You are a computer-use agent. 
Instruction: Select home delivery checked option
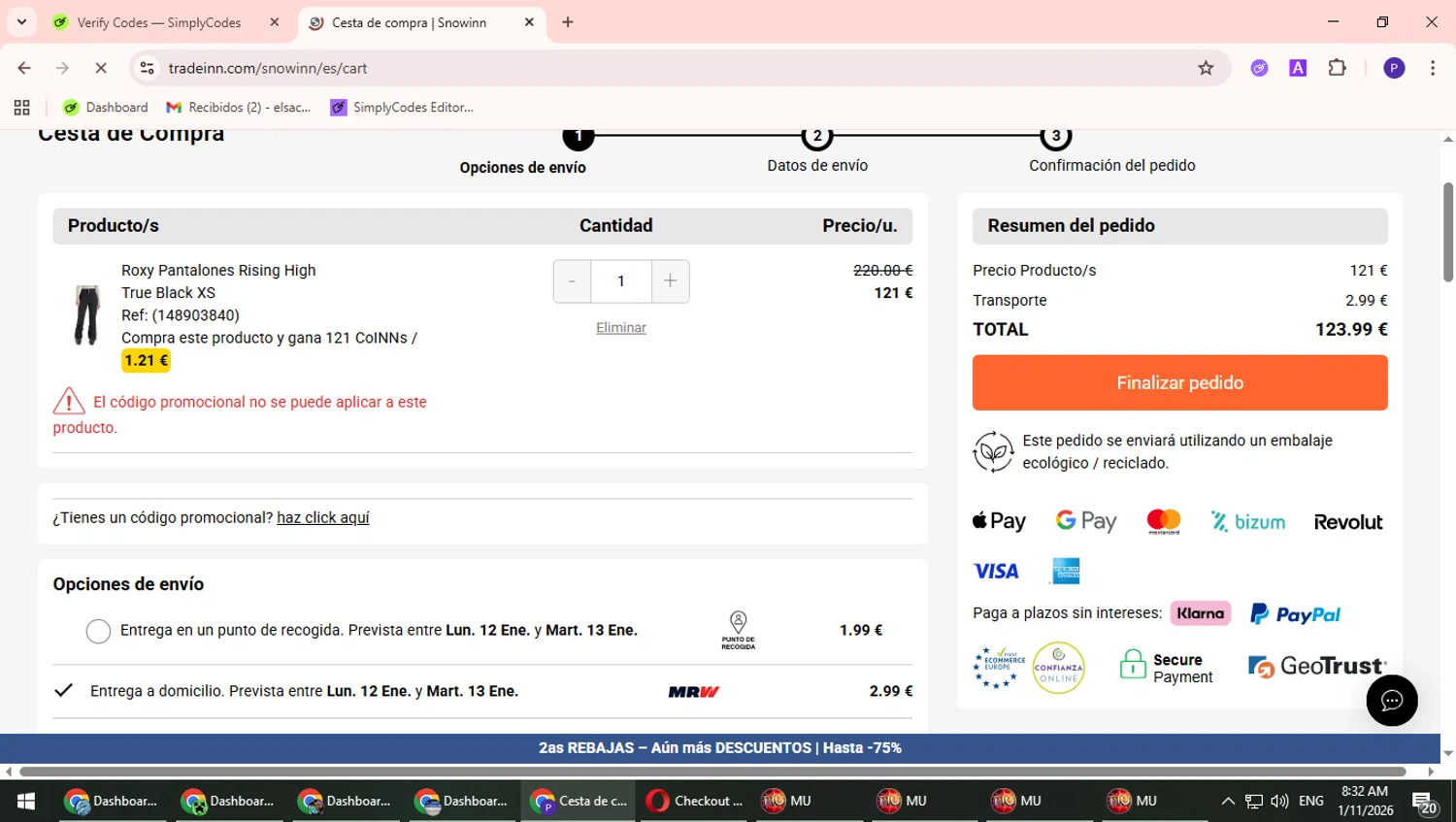pos(64,691)
